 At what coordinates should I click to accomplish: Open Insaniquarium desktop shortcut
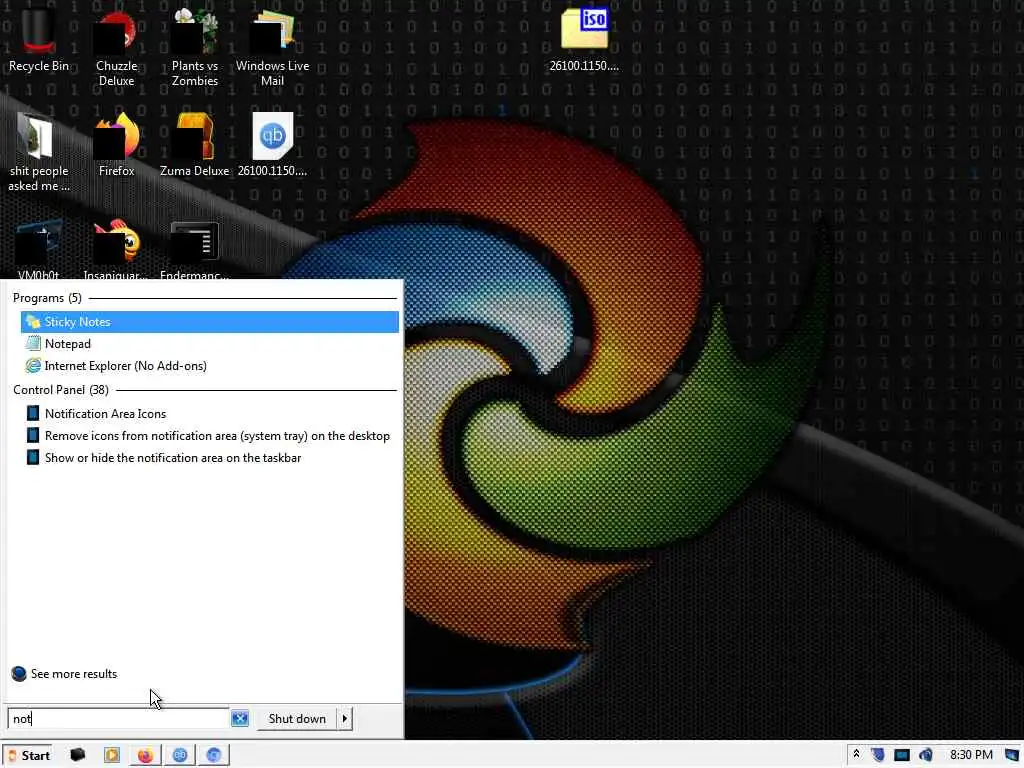click(116, 249)
